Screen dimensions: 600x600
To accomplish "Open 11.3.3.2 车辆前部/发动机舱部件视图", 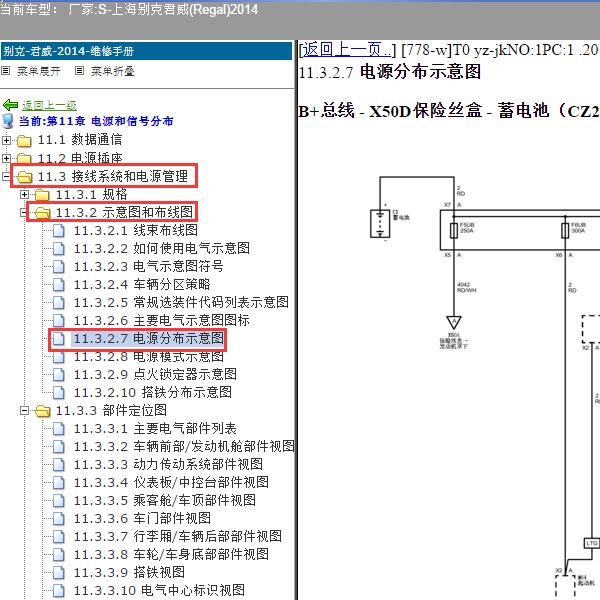I will tap(184, 447).
